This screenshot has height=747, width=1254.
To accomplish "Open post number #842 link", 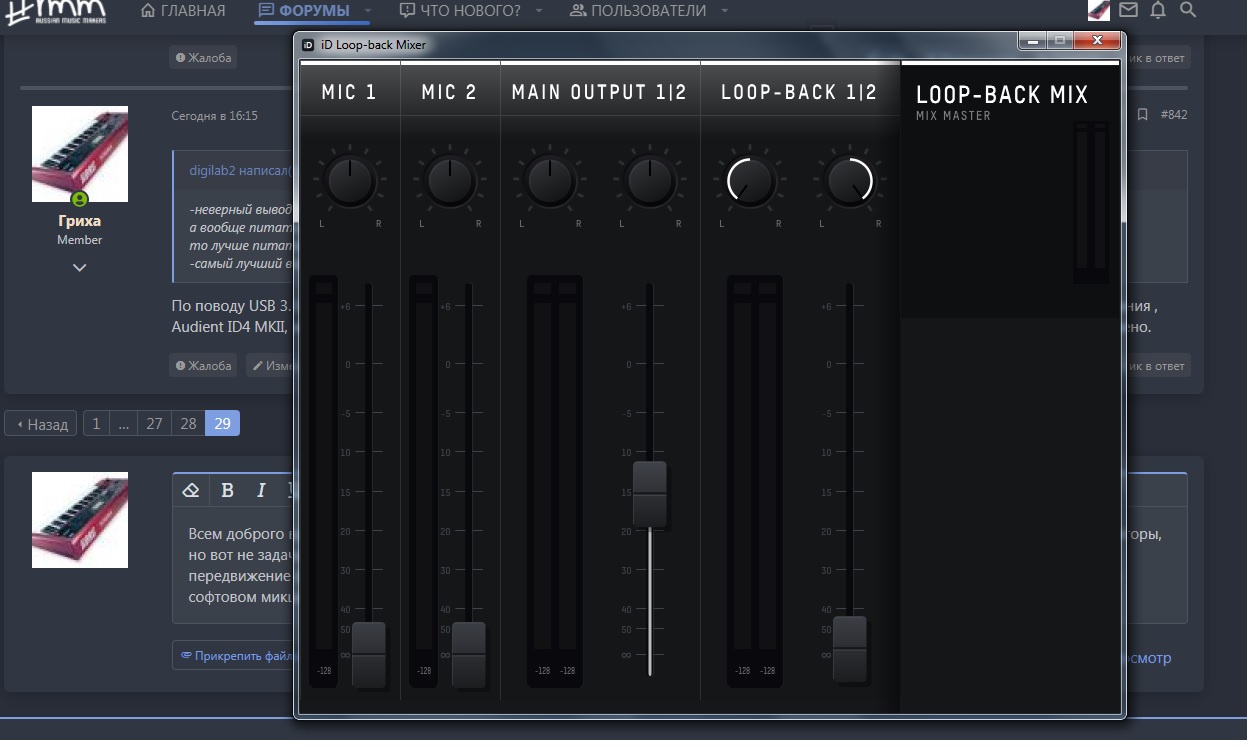I will [1174, 115].
